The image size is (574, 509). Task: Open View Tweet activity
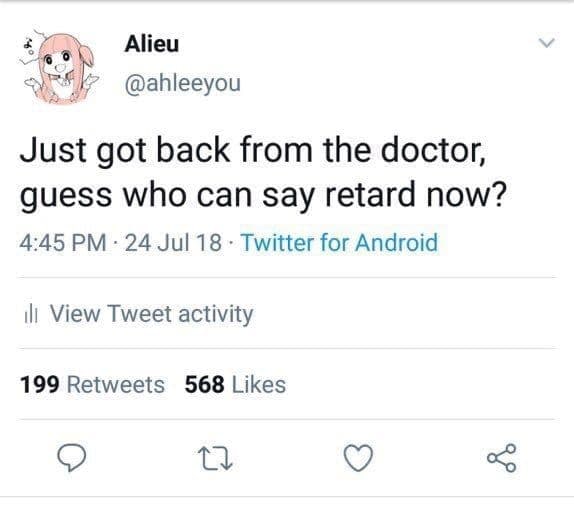[151, 314]
